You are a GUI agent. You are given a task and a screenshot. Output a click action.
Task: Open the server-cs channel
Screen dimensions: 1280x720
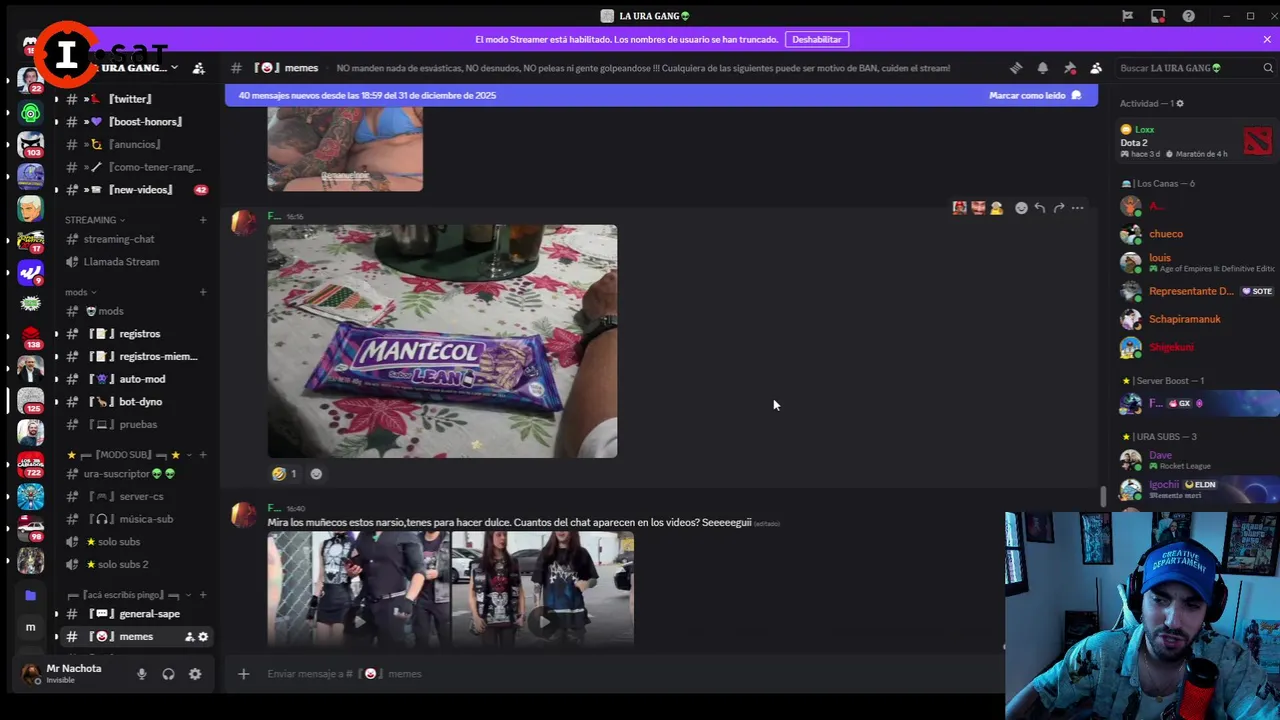[x=135, y=497]
